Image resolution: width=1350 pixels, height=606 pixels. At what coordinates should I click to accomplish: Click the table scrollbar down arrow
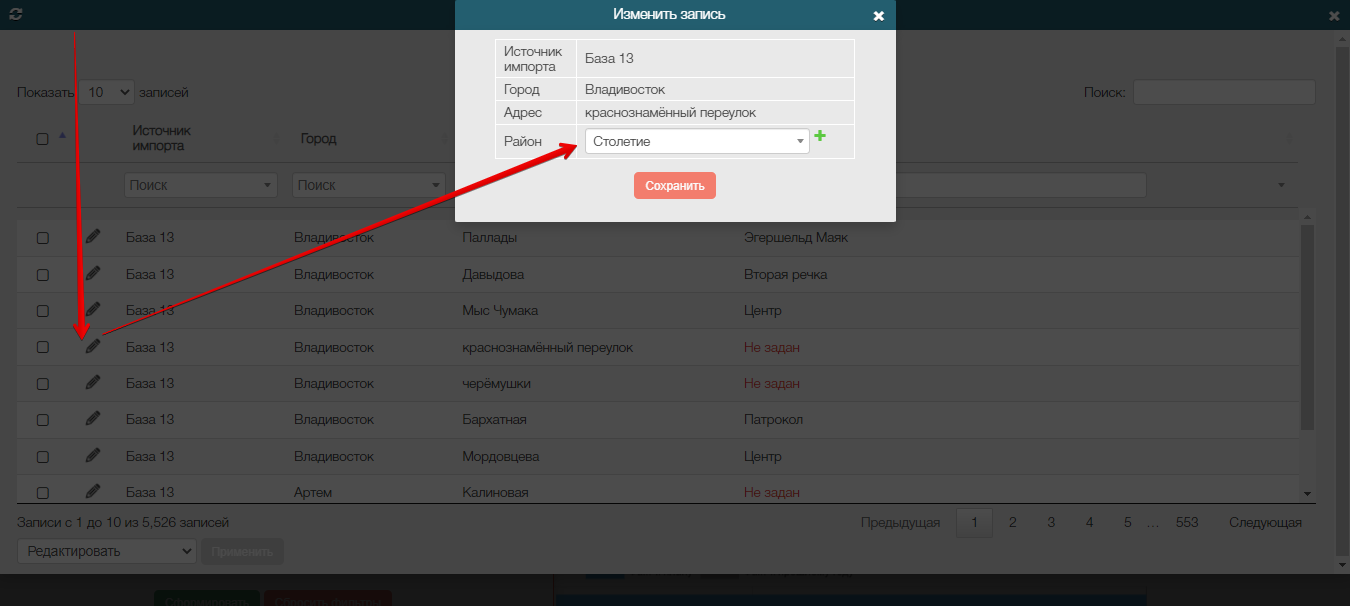[x=1306, y=494]
